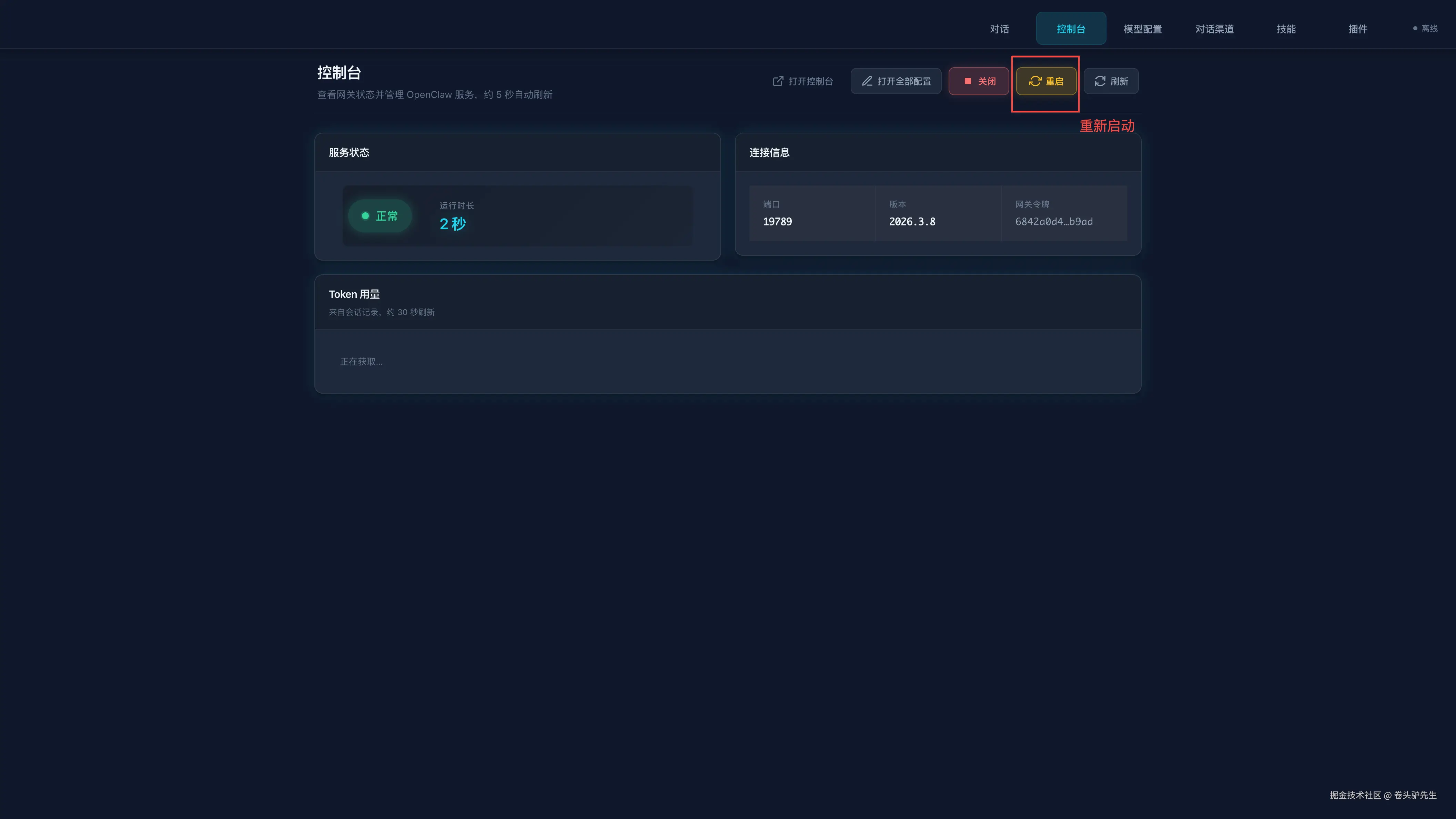The image size is (1456, 819).
Task: Click the green status dot in 正常 badge
Action: tap(365, 216)
